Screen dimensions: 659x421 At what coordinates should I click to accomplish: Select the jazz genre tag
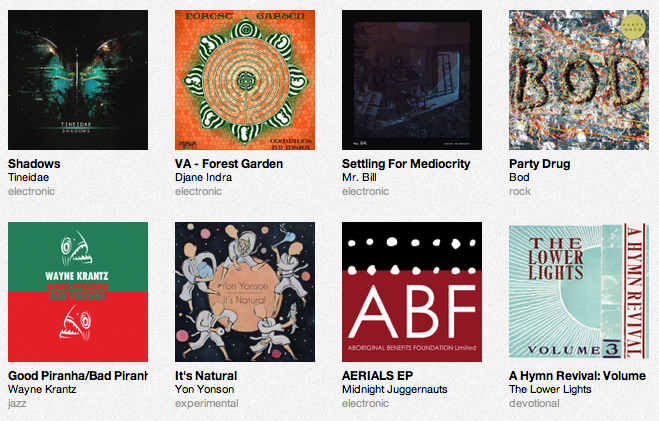[x=17, y=403]
